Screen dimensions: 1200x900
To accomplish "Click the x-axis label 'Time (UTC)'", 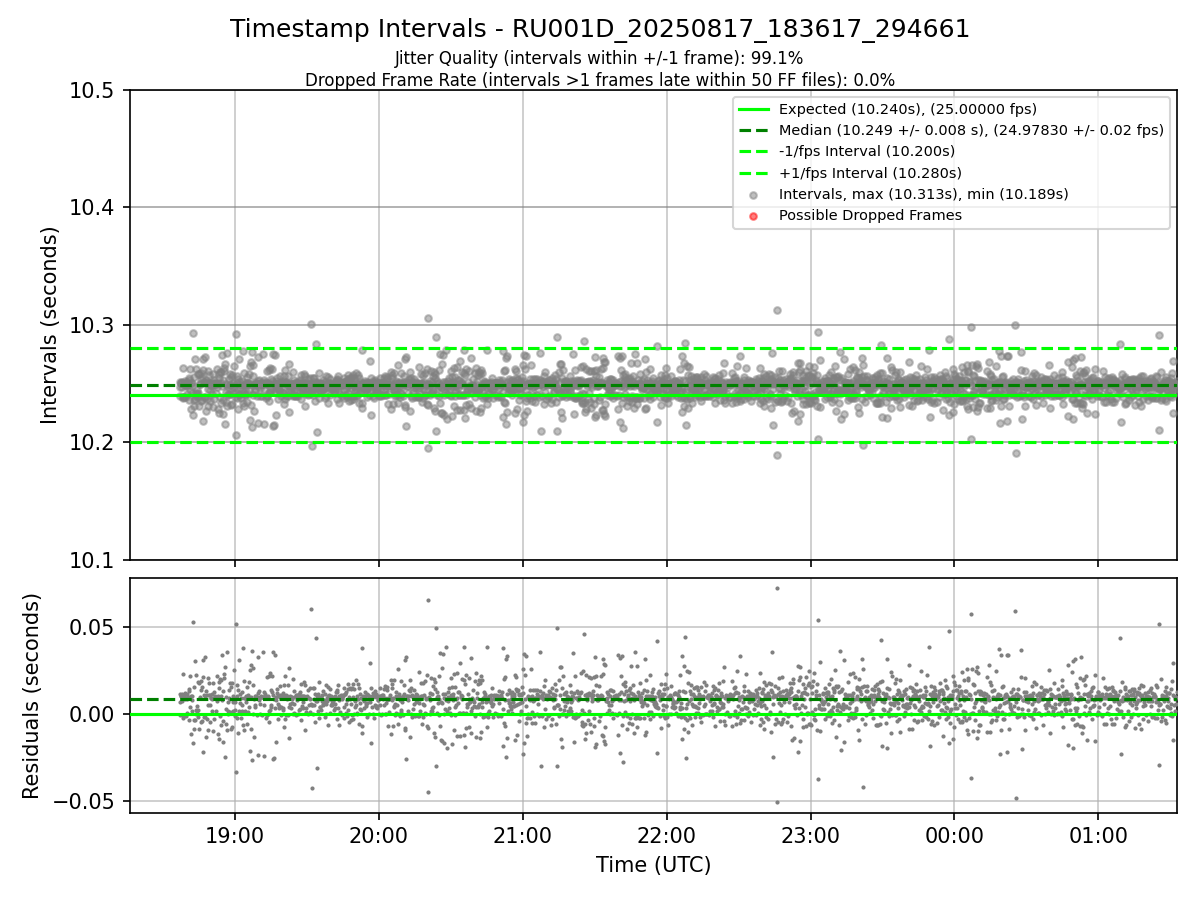I will coord(653,865).
